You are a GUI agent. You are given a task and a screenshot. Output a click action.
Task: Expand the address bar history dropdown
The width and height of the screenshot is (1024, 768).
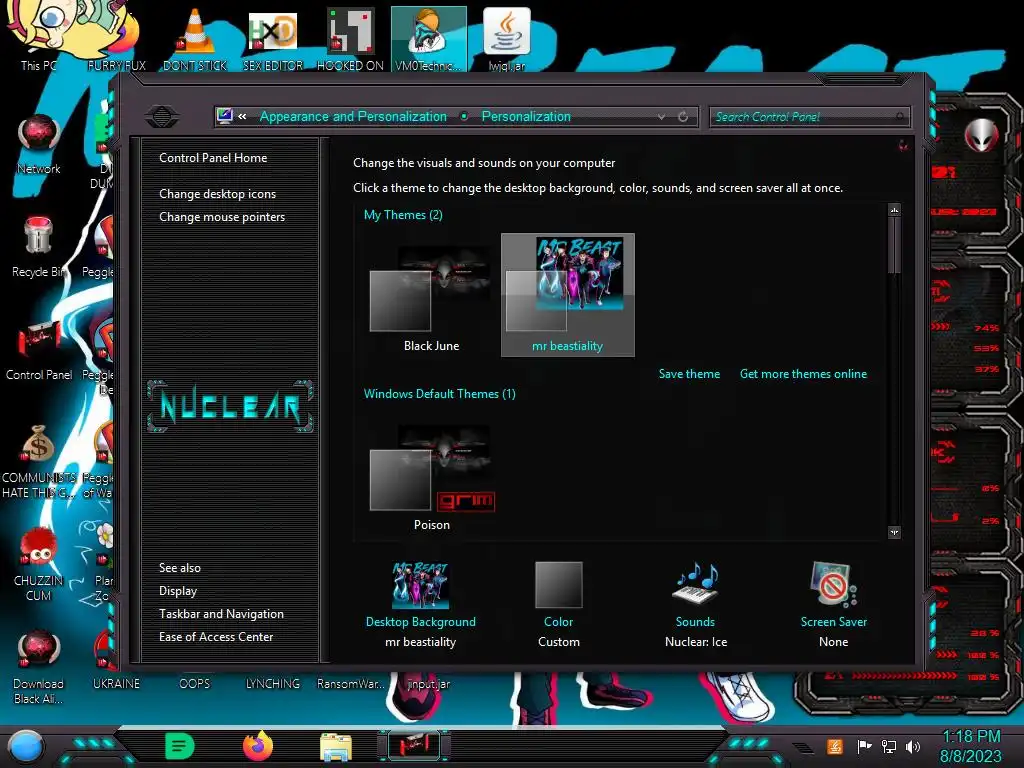tap(662, 117)
